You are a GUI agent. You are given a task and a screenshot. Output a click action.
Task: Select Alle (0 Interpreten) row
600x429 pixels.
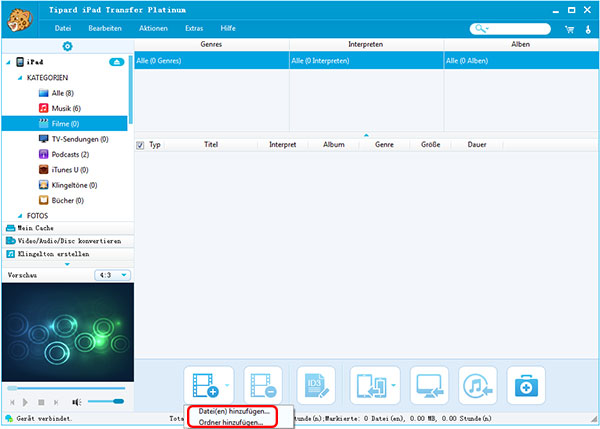366,60
